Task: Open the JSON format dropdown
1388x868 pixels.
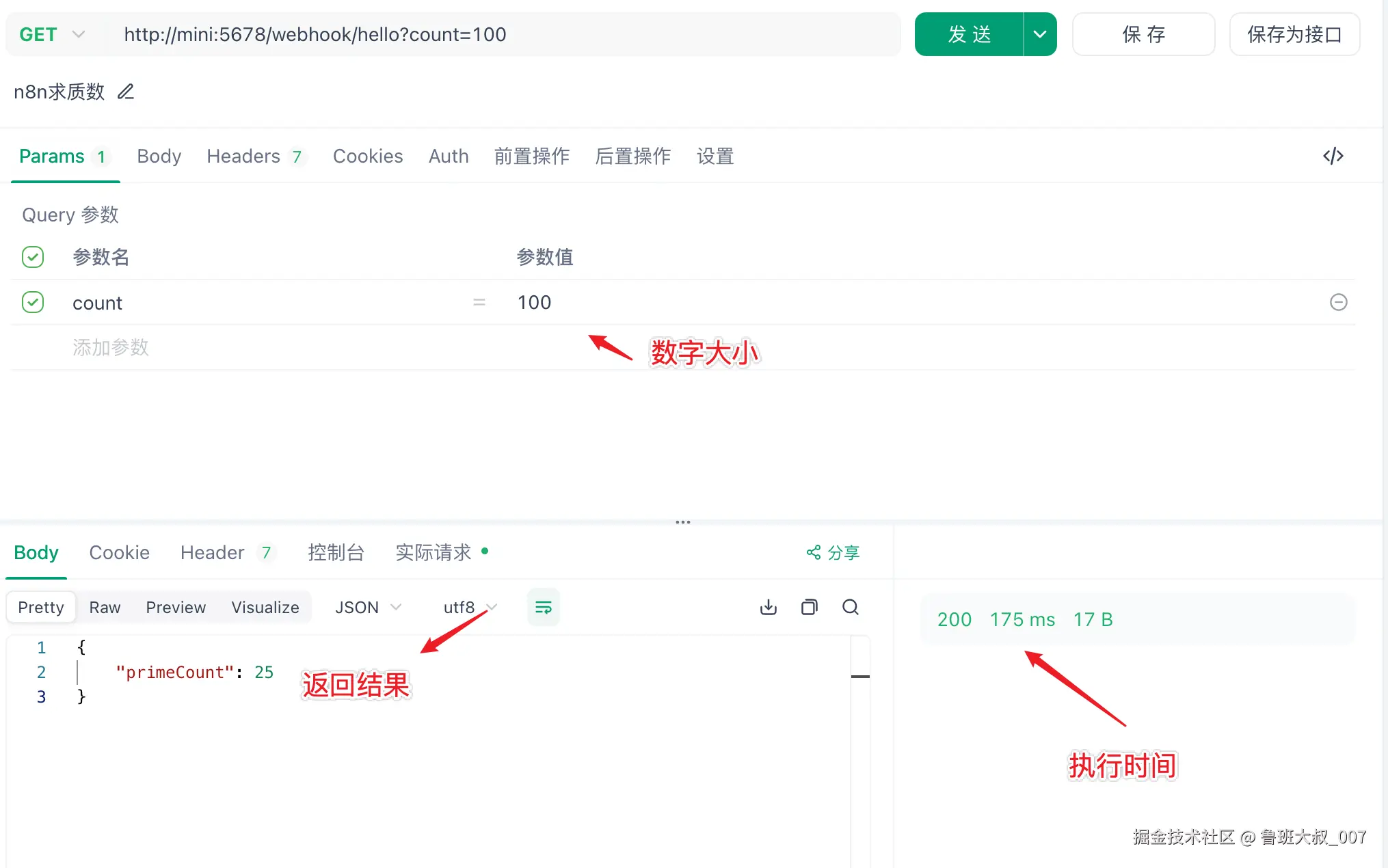Action: (368, 607)
